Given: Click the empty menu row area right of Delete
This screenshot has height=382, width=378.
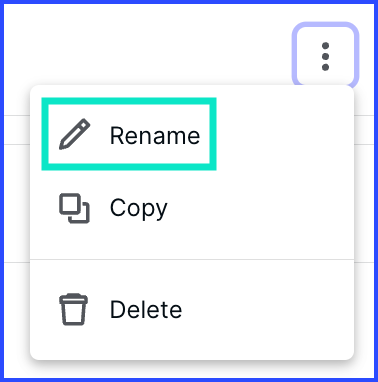Looking at the screenshot, I should (x=267, y=309).
